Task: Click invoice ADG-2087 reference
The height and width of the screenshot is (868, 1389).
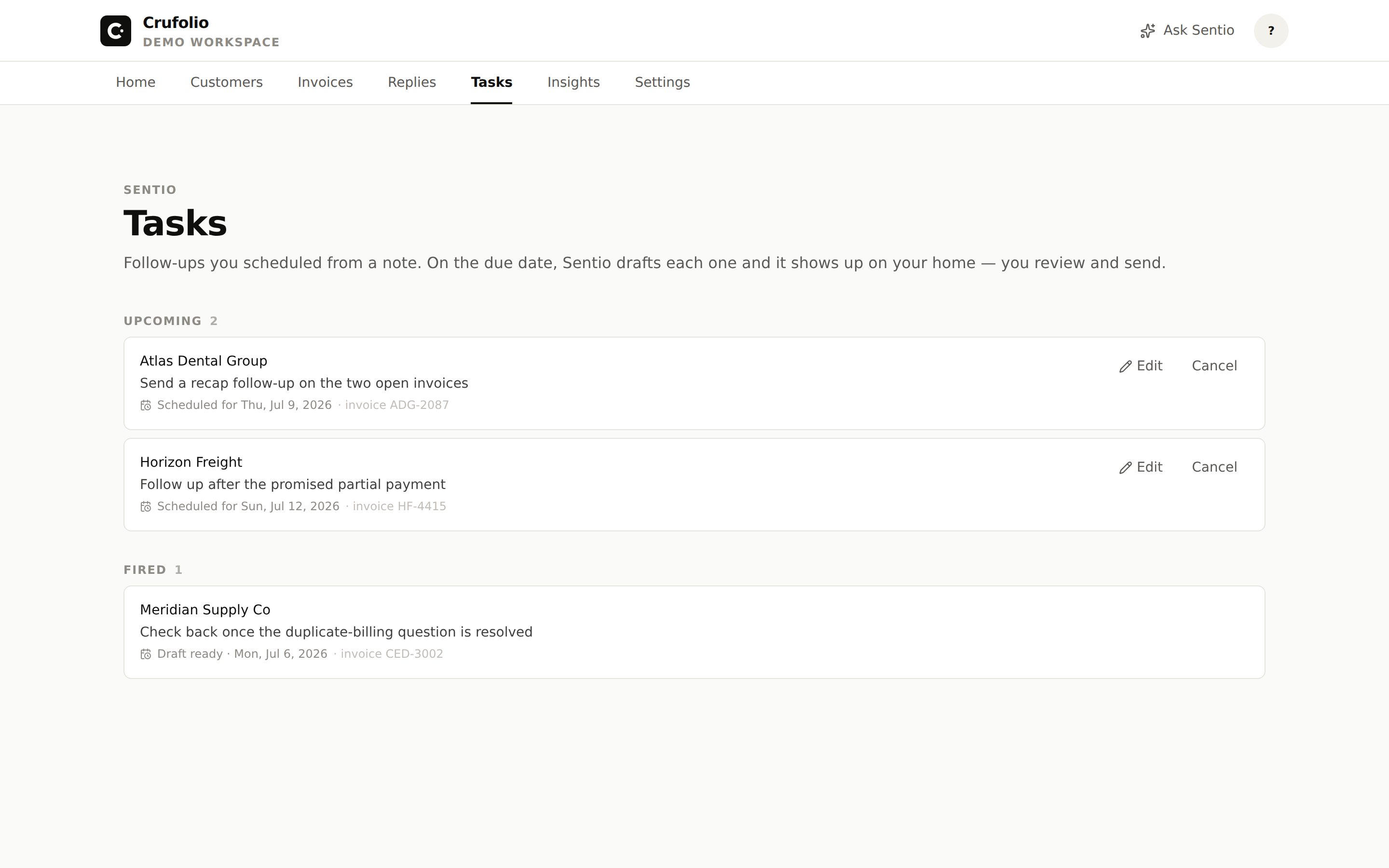Action: (396, 405)
